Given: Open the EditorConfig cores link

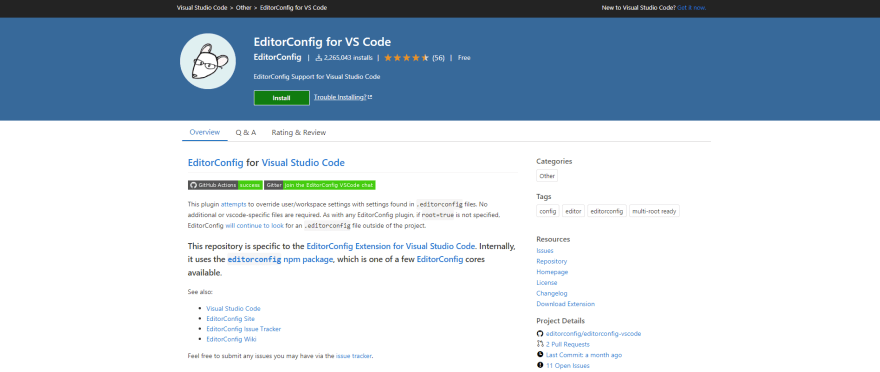Looking at the screenshot, I should [x=440, y=259].
